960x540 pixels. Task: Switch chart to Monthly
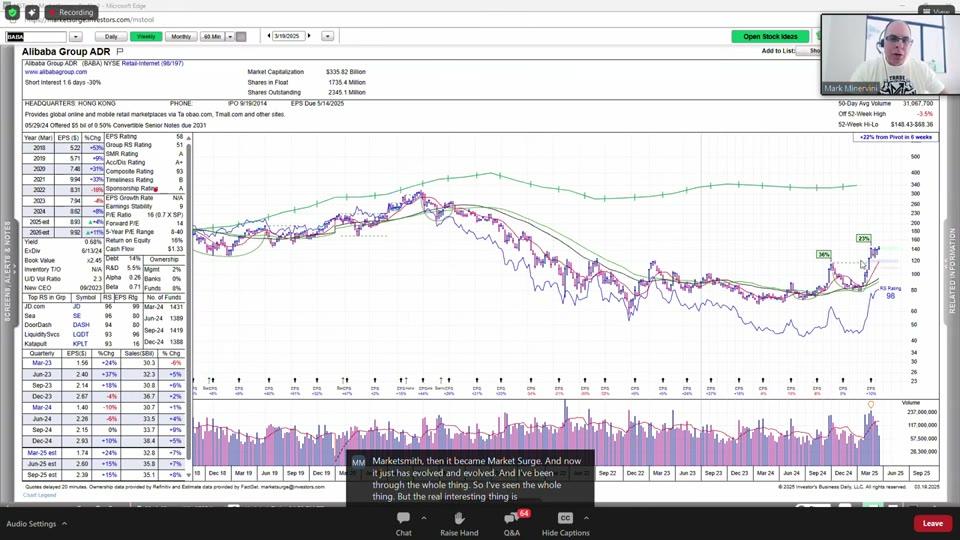pyautogui.click(x=181, y=37)
